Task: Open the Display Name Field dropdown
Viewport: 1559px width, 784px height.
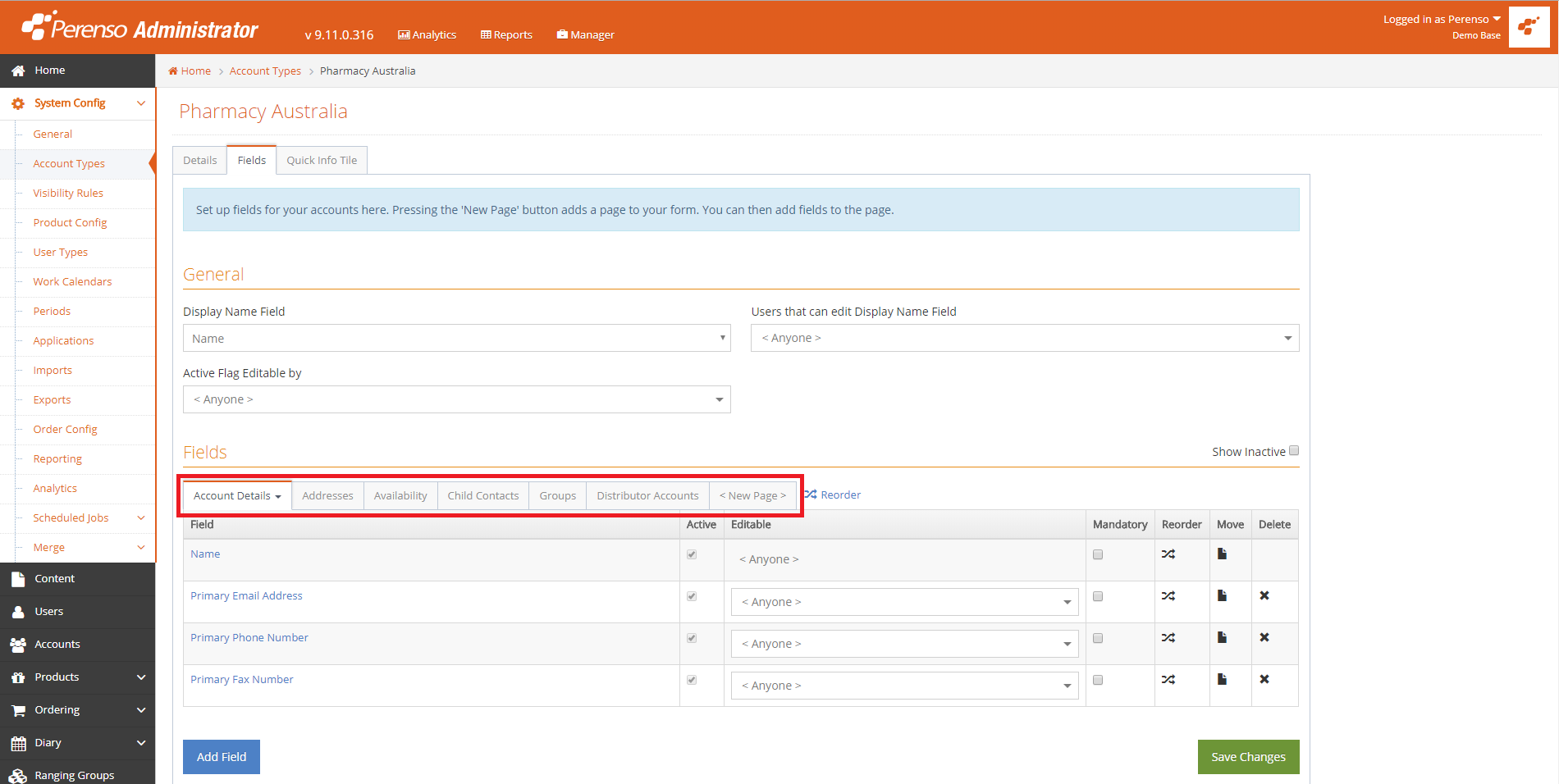Action: coord(456,338)
